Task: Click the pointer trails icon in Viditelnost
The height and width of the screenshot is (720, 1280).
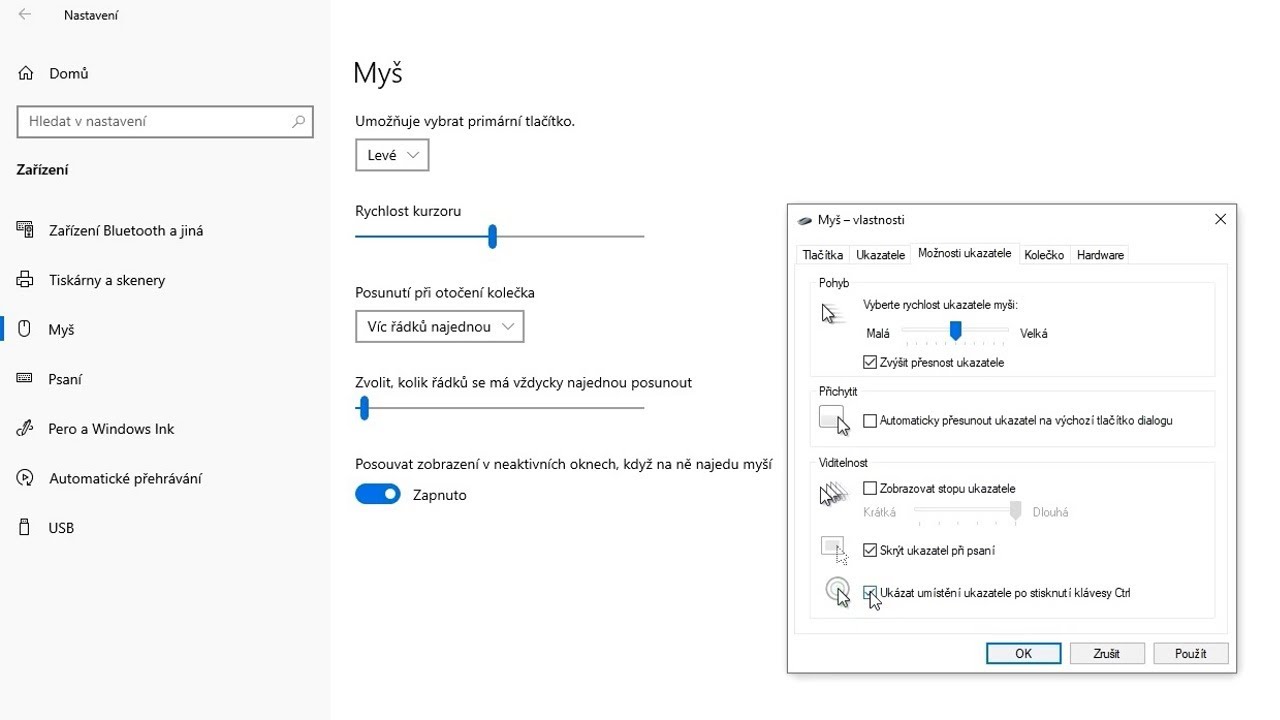Action: 834,493
